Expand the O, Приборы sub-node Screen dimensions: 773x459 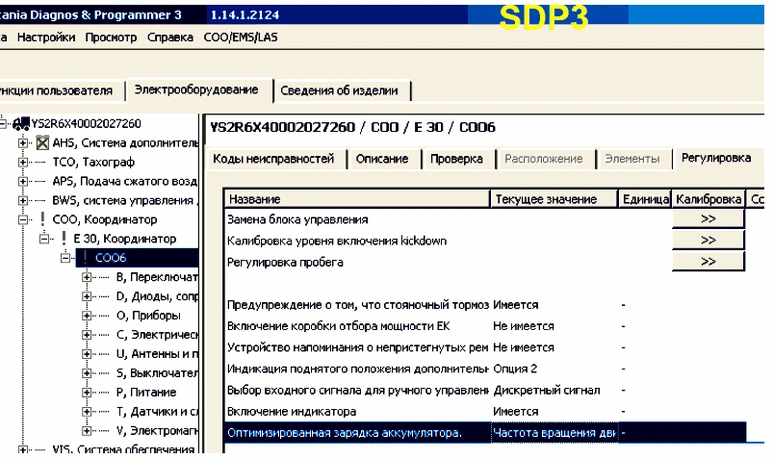[x=87, y=315]
